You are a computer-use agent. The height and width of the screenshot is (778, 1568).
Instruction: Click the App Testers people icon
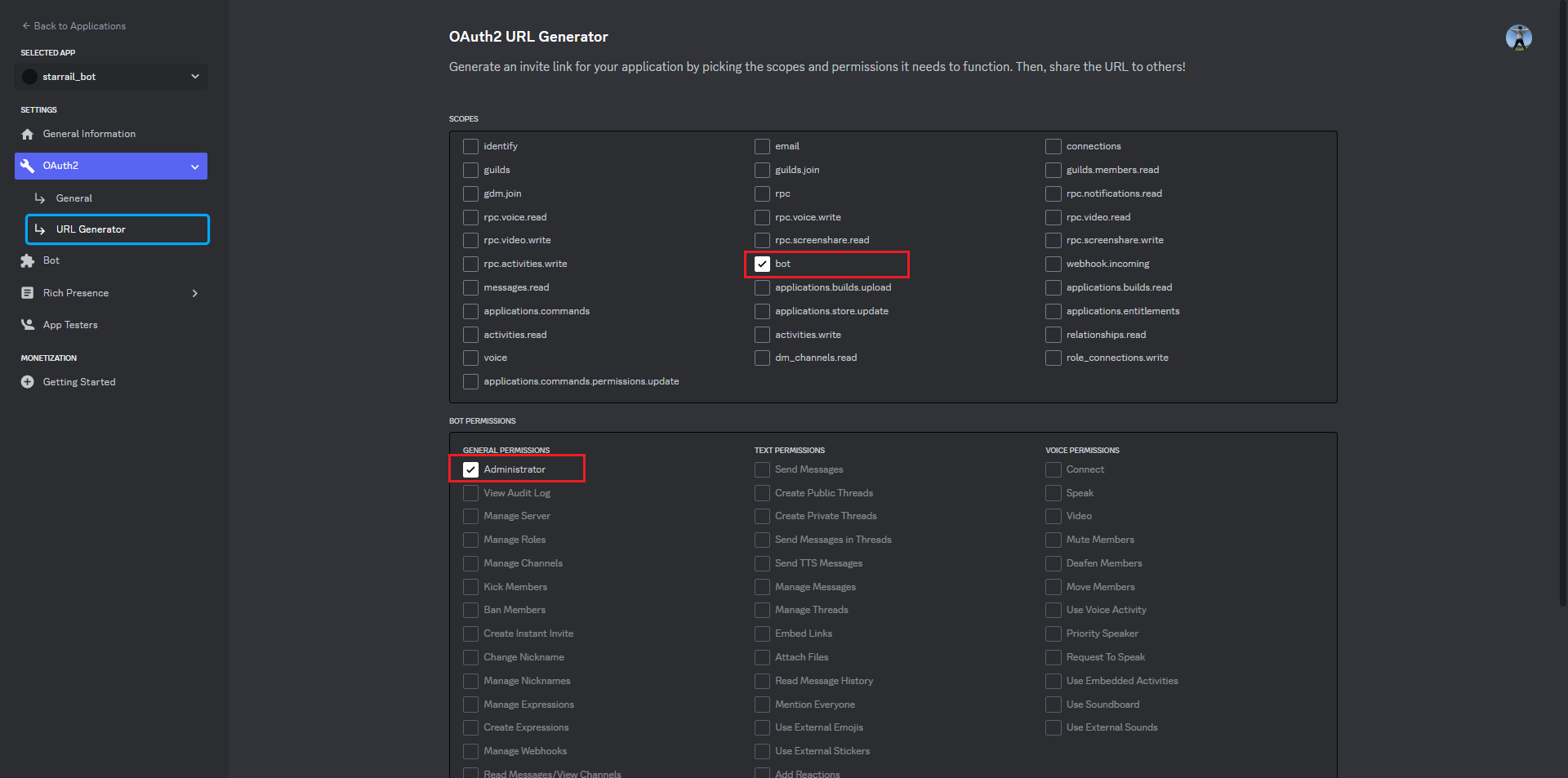(x=28, y=325)
